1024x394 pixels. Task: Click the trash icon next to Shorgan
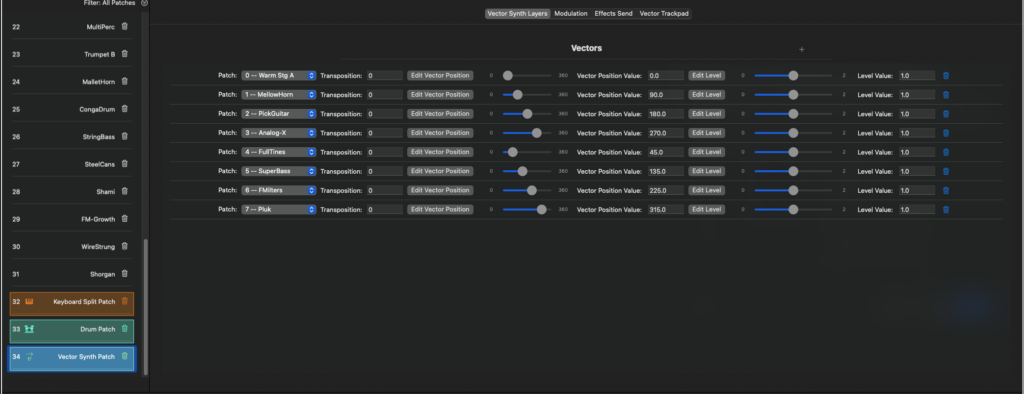point(125,274)
